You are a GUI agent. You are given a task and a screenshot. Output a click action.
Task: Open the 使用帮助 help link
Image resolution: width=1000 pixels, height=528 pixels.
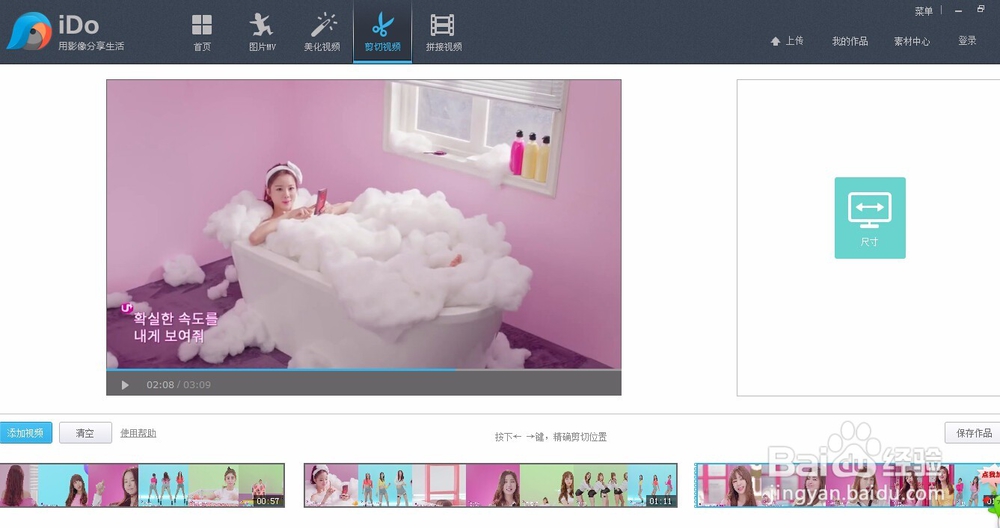pos(138,433)
